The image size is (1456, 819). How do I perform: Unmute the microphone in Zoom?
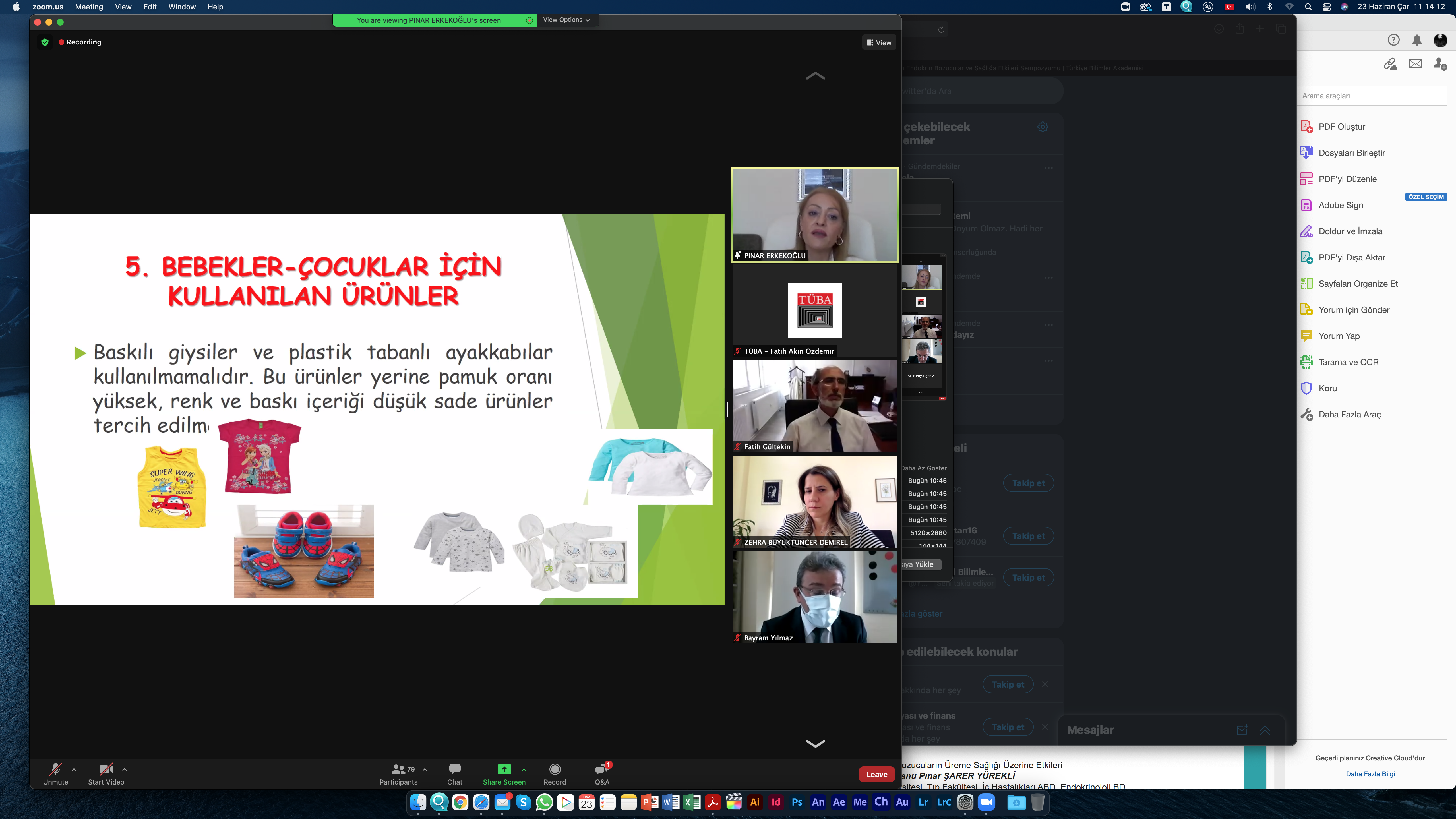(55, 774)
